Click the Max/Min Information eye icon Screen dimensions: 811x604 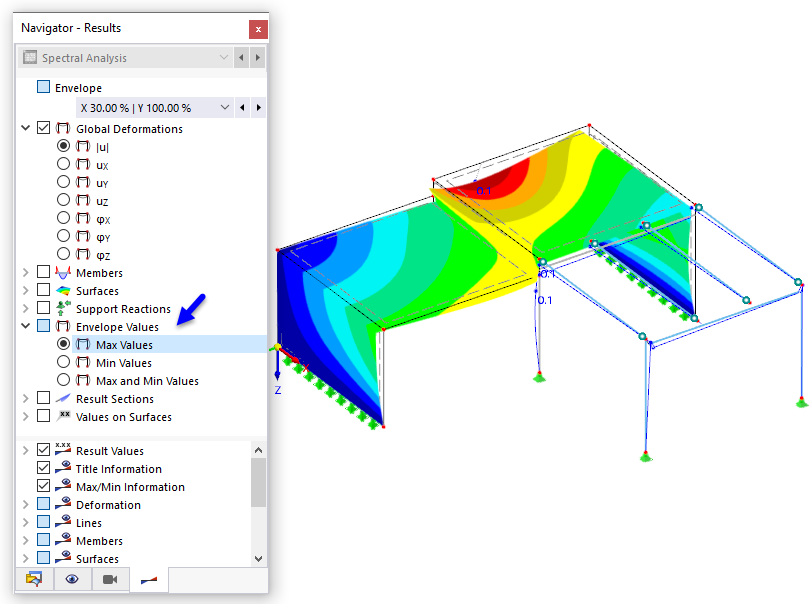pos(63,486)
